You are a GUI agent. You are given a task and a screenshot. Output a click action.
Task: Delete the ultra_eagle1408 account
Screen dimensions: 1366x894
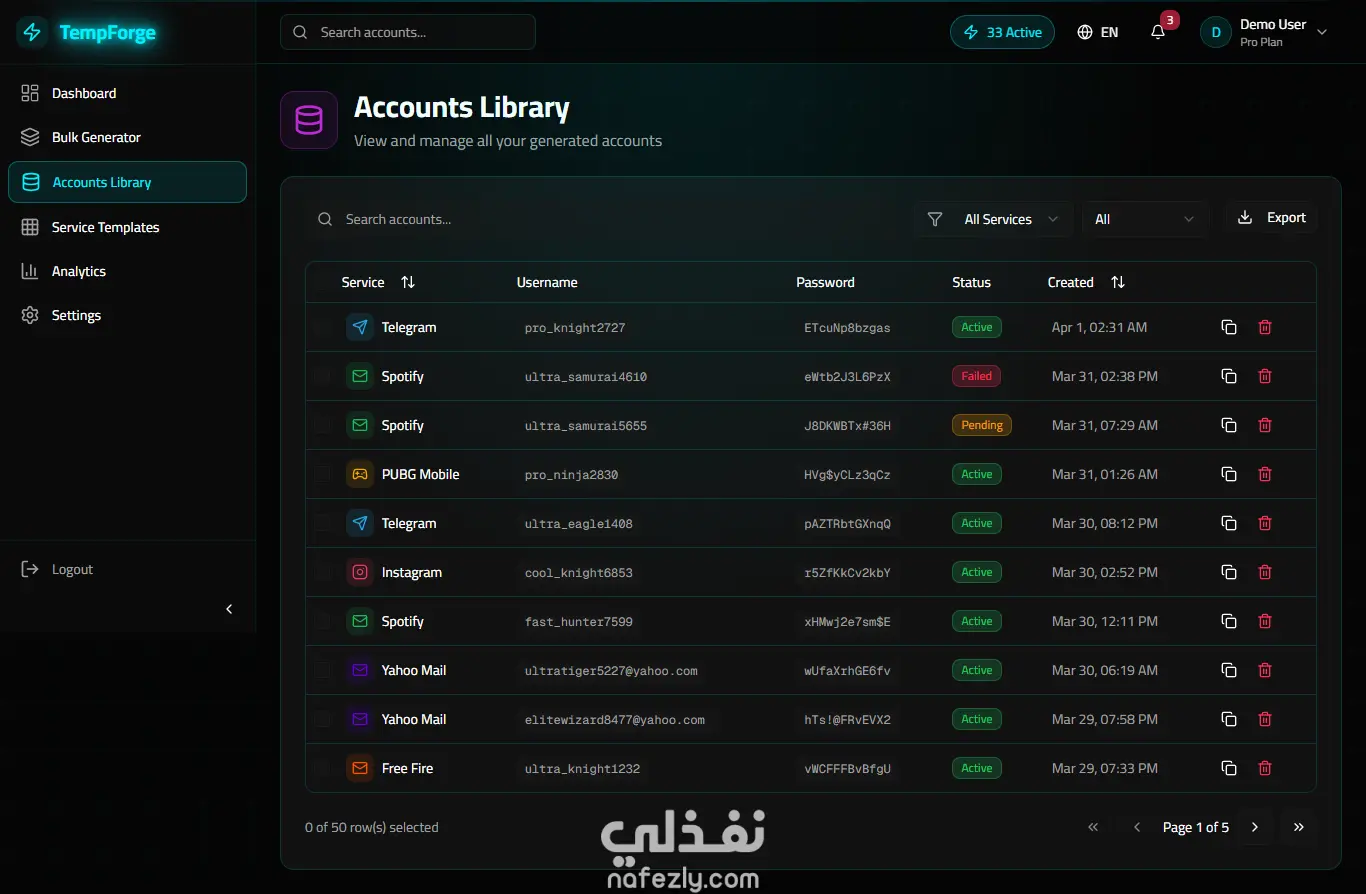coord(1265,523)
